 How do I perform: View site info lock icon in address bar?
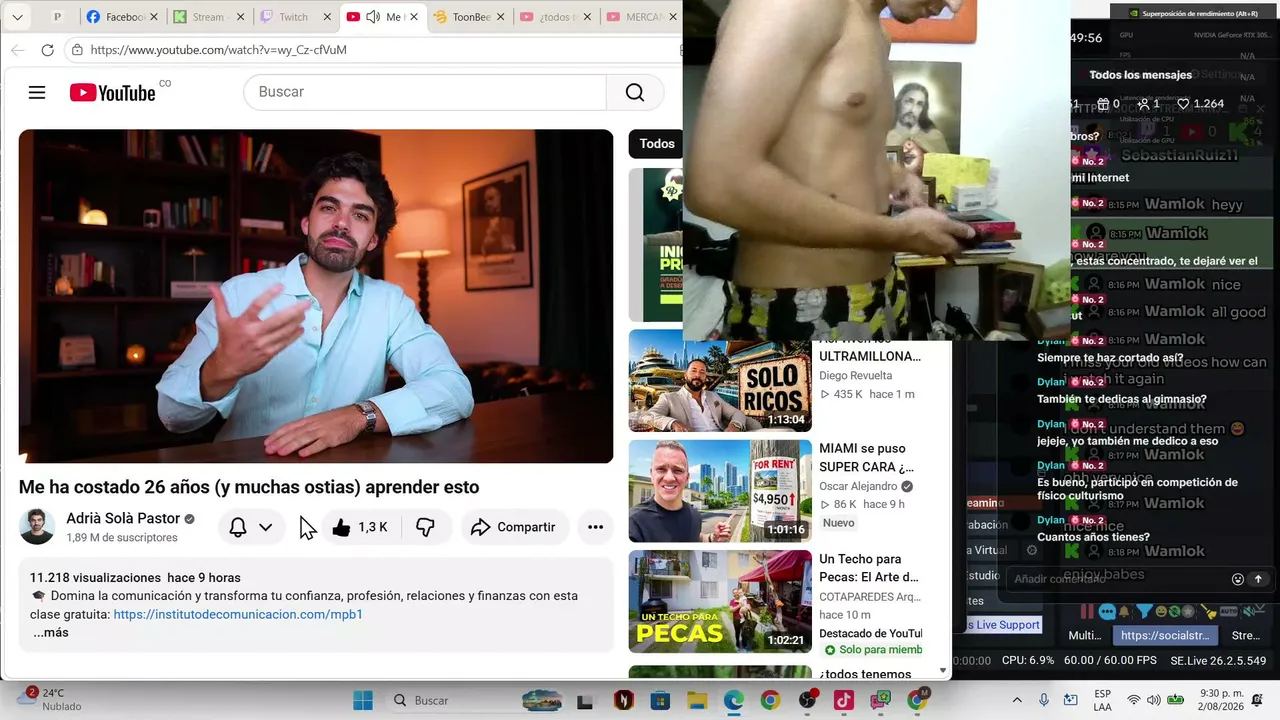click(77, 50)
